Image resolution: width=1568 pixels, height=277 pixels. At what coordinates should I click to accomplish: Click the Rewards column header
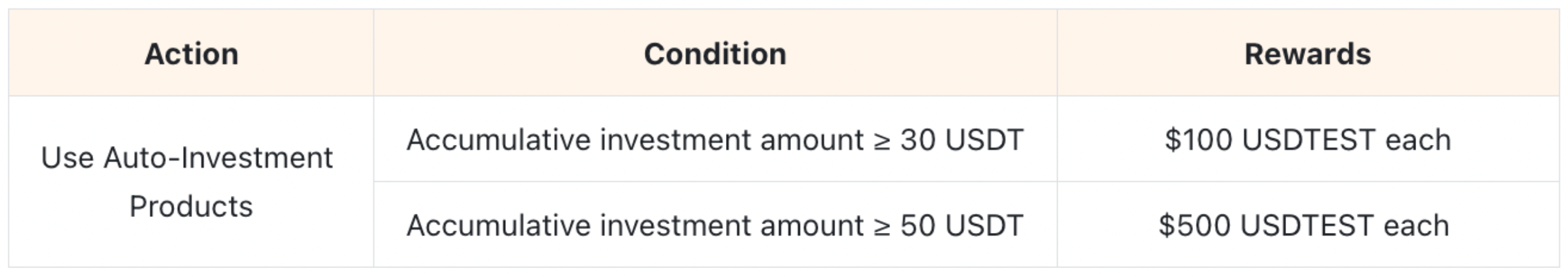click(x=1307, y=54)
